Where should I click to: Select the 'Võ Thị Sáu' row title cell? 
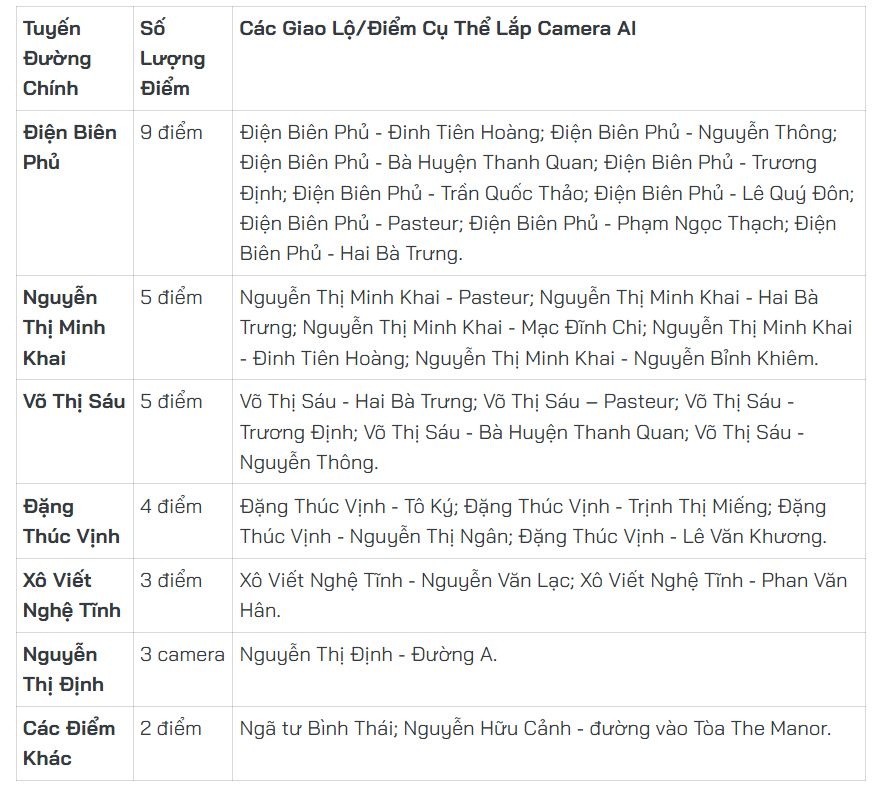74,401
